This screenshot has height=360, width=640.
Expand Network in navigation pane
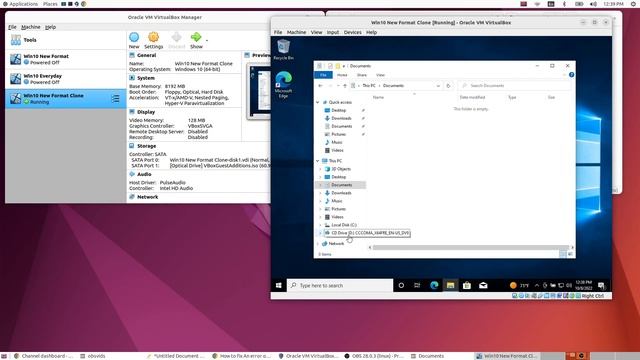pos(318,244)
